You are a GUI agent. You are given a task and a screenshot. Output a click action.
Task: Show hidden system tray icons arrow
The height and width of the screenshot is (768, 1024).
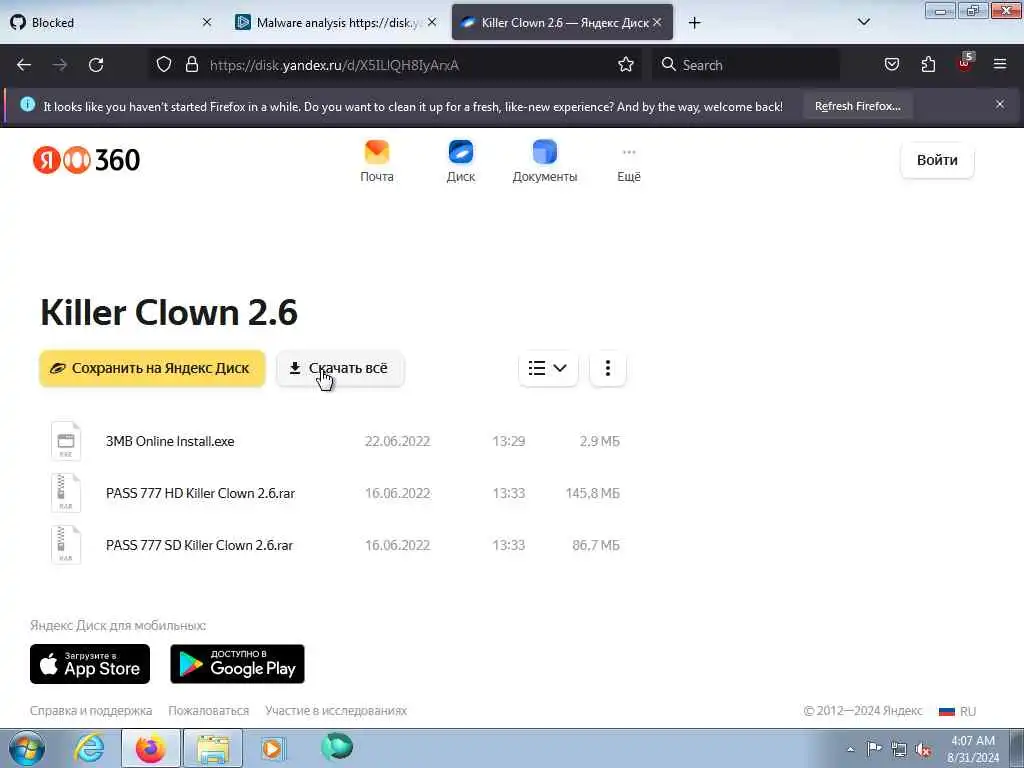850,750
